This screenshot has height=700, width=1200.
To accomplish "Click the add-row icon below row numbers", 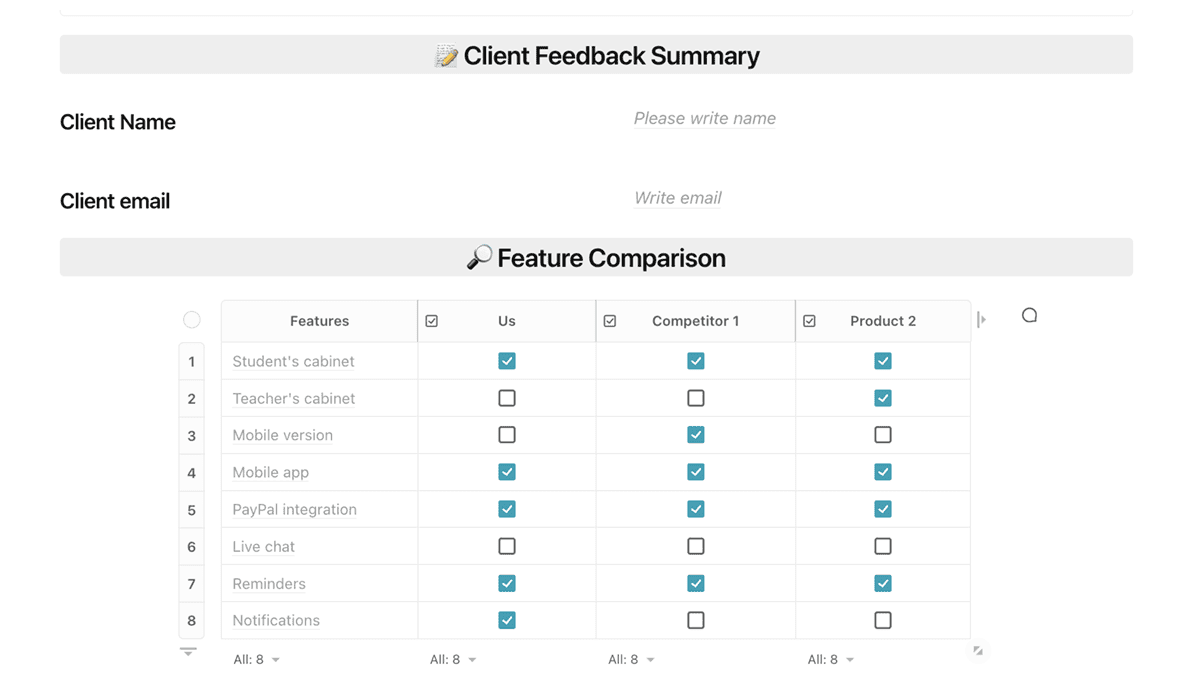I will [188, 652].
